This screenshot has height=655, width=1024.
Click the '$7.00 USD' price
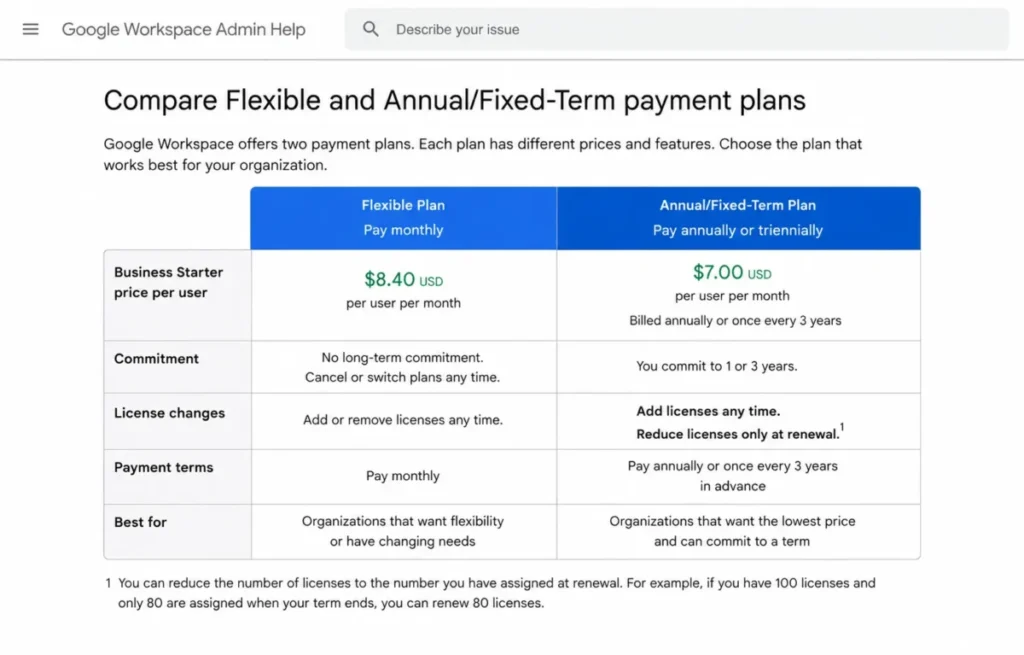(732, 272)
